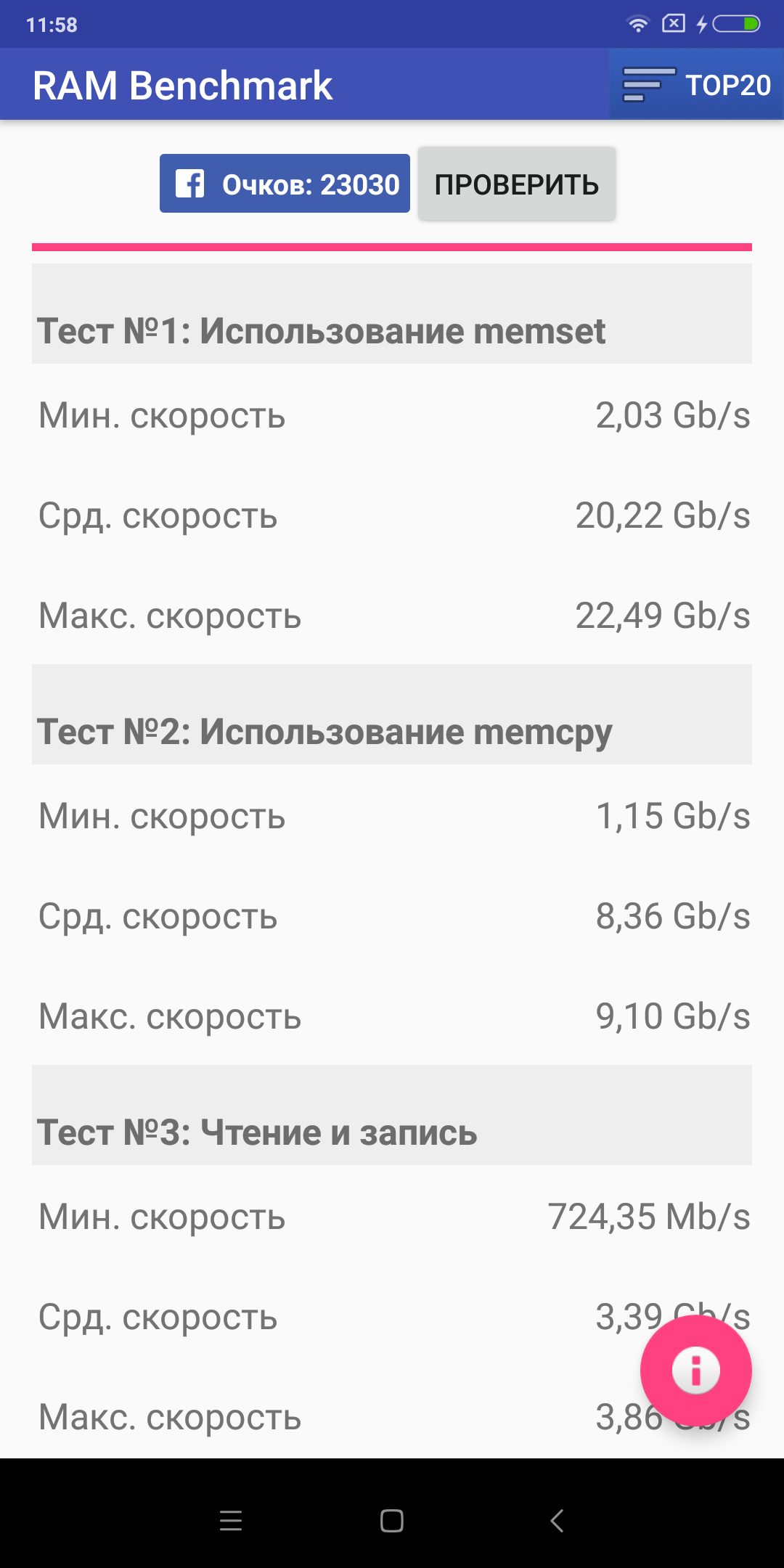Share score 23030 on Facebook
784x1568 pixels.
[x=285, y=184]
